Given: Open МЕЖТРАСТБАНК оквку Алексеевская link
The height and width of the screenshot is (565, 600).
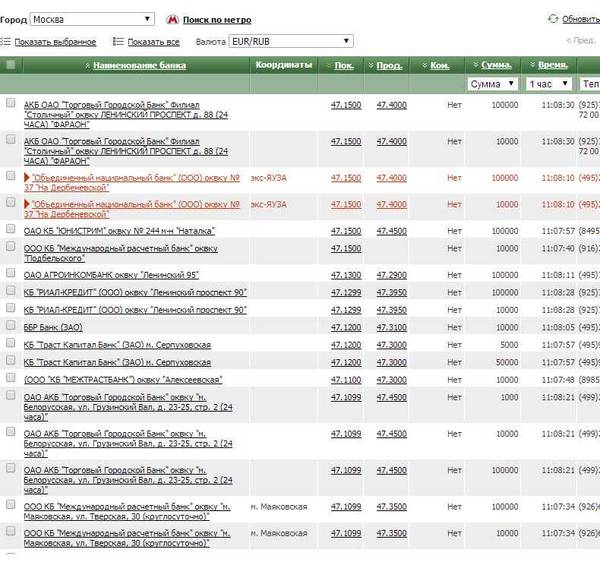Looking at the screenshot, I should [x=123, y=380].
